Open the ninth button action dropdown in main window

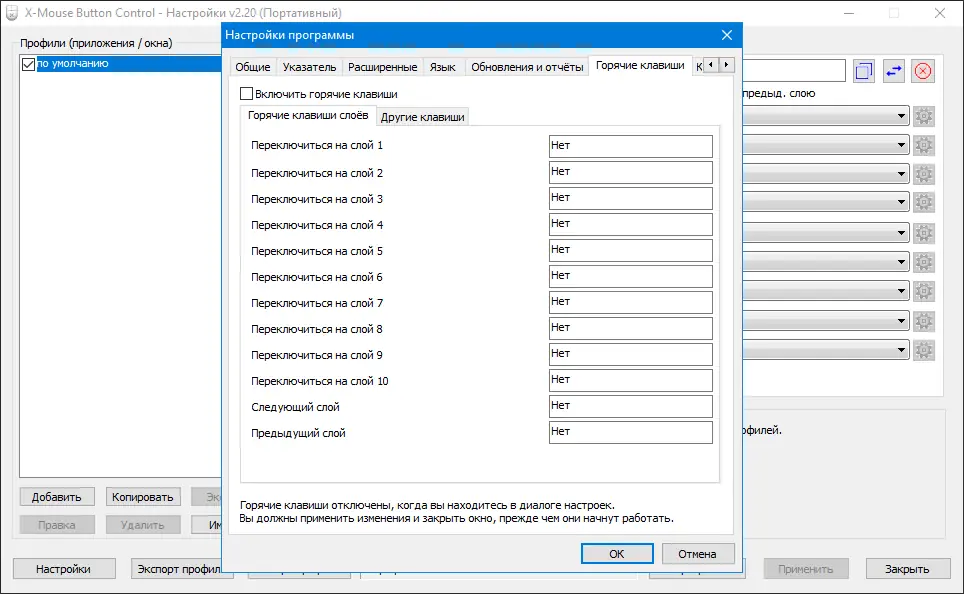[826, 350]
